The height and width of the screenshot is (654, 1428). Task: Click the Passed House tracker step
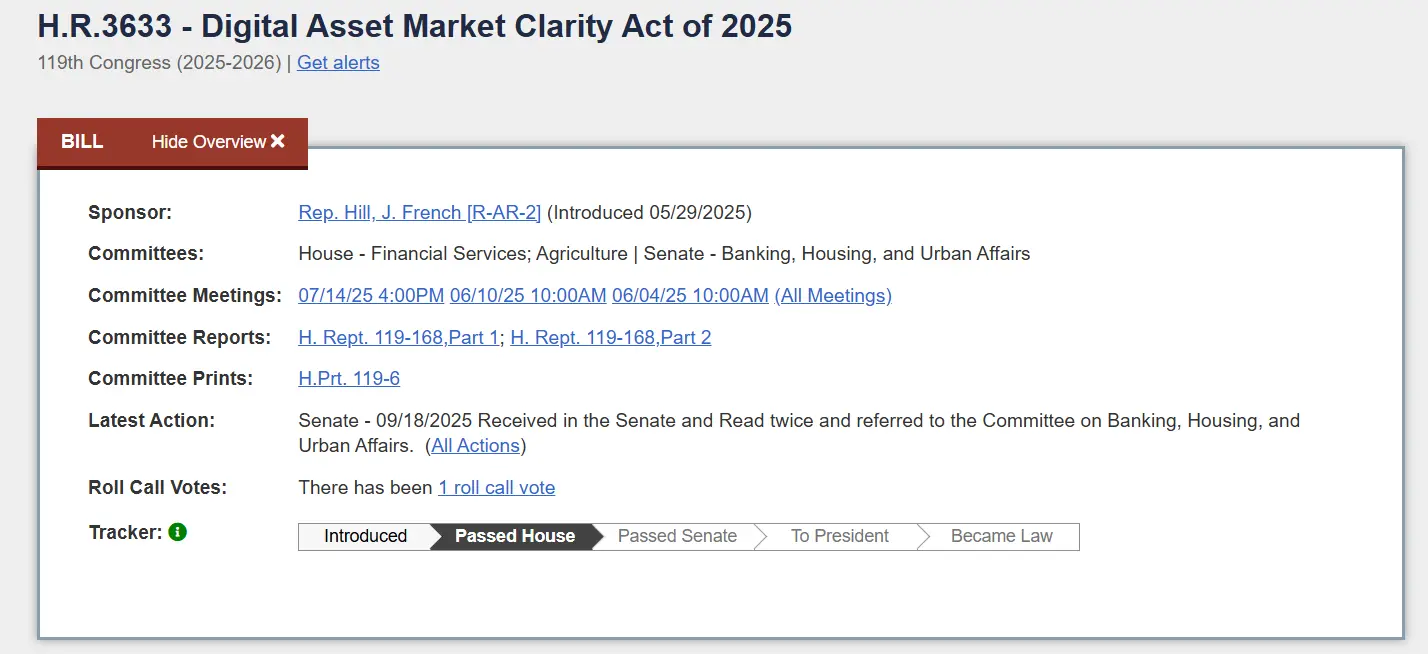pos(514,536)
